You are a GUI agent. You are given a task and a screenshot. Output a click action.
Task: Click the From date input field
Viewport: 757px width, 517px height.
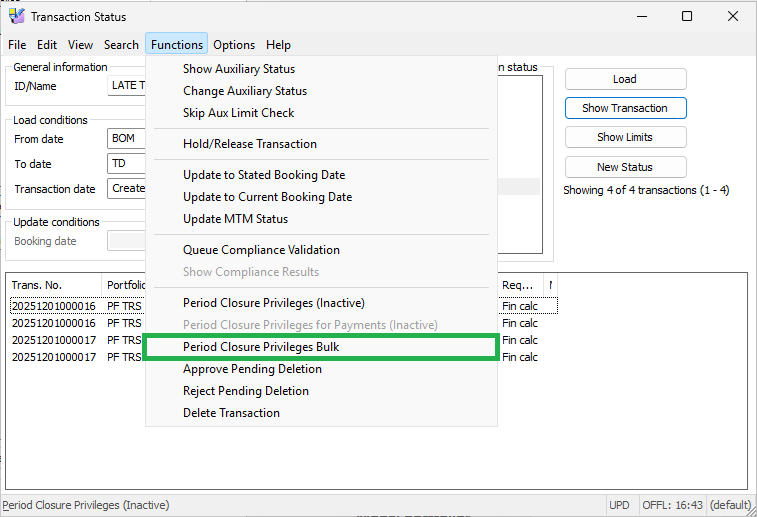[126, 139]
